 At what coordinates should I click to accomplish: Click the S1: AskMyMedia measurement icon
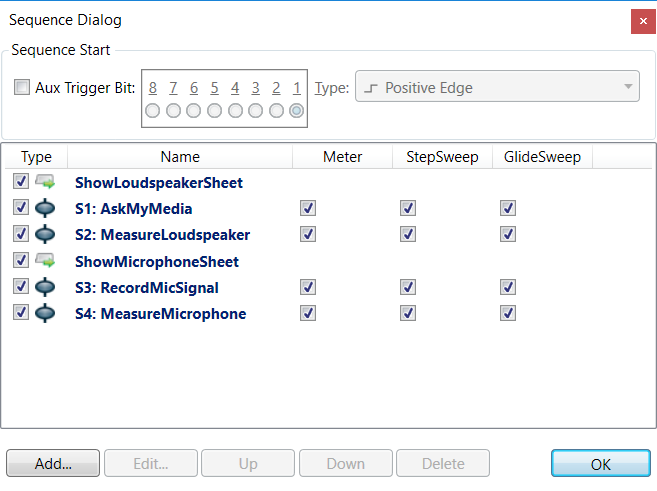46,208
